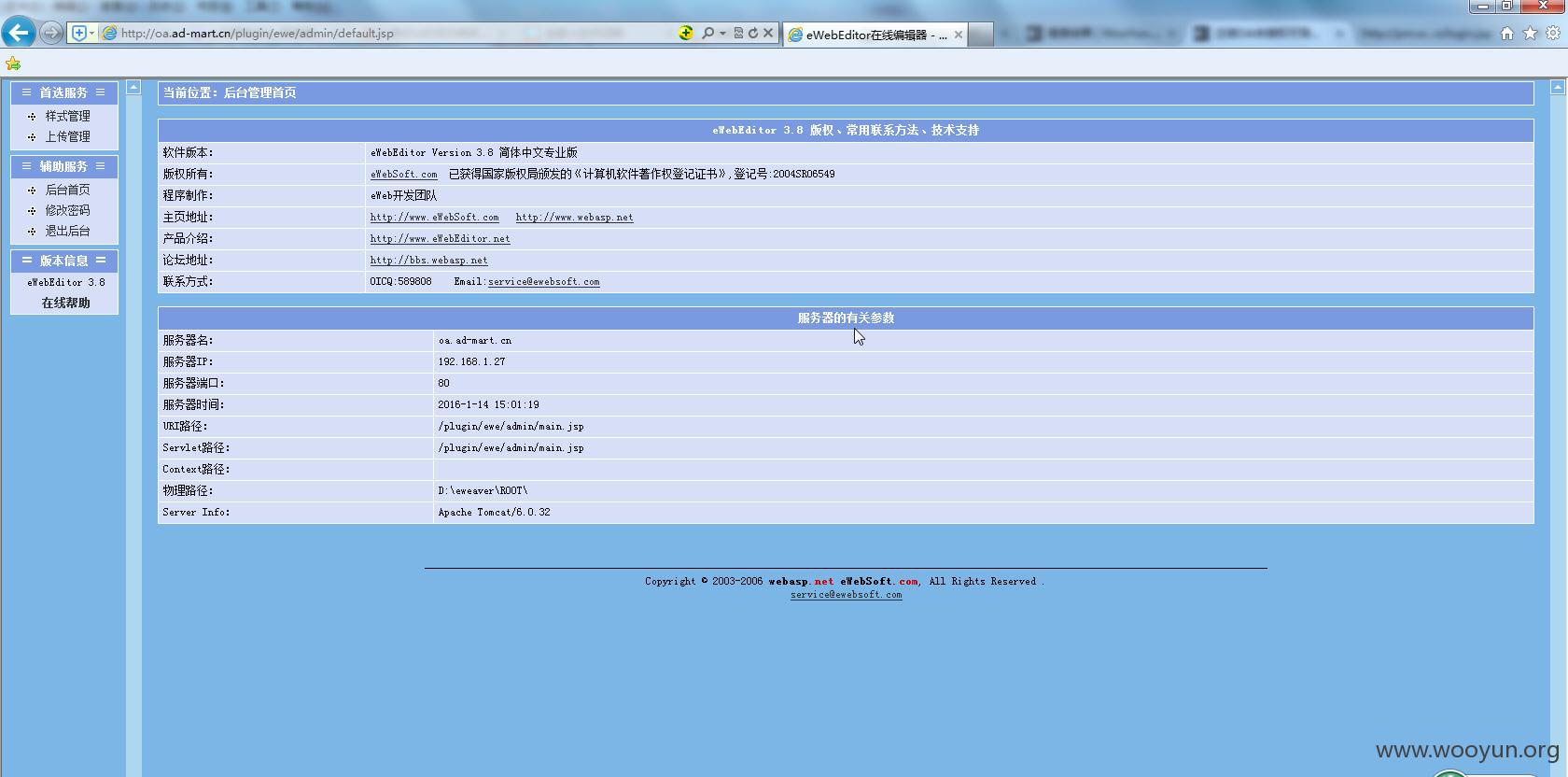
Task: Click the bullet icon beside 上传管理
Action: pos(32,137)
